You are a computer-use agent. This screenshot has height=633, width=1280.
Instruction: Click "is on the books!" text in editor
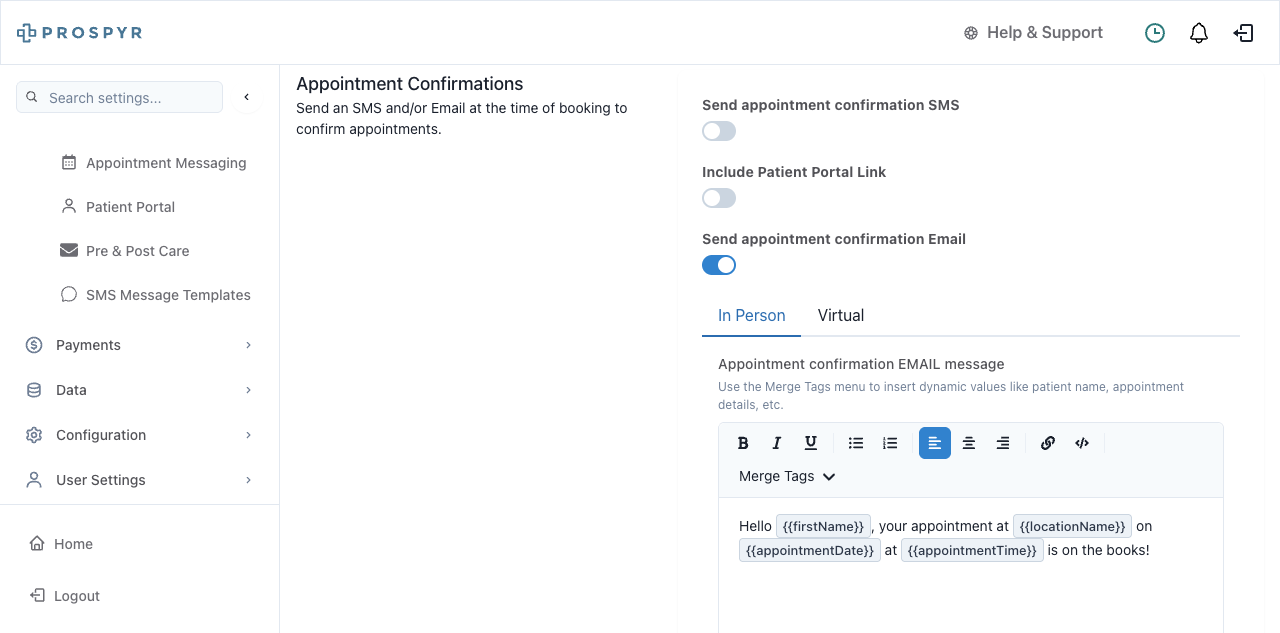coord(1099,550)
